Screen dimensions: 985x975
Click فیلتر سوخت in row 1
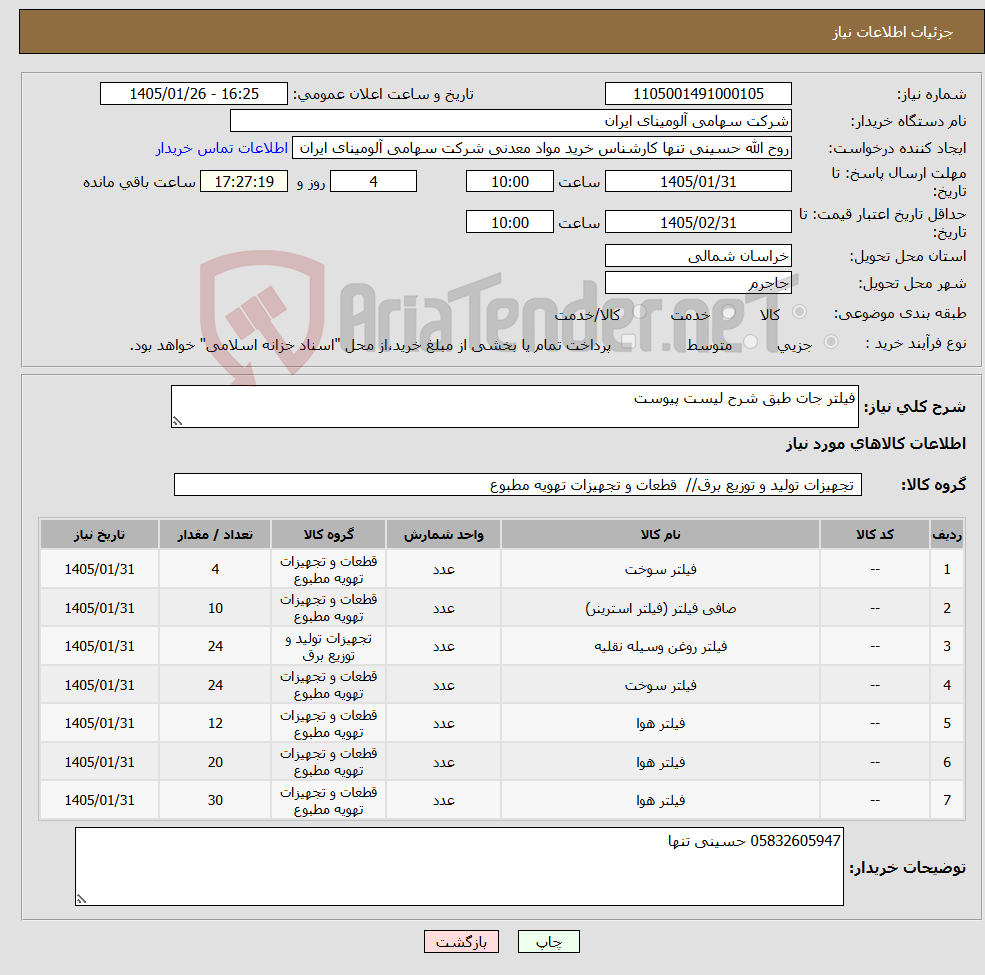660,569
